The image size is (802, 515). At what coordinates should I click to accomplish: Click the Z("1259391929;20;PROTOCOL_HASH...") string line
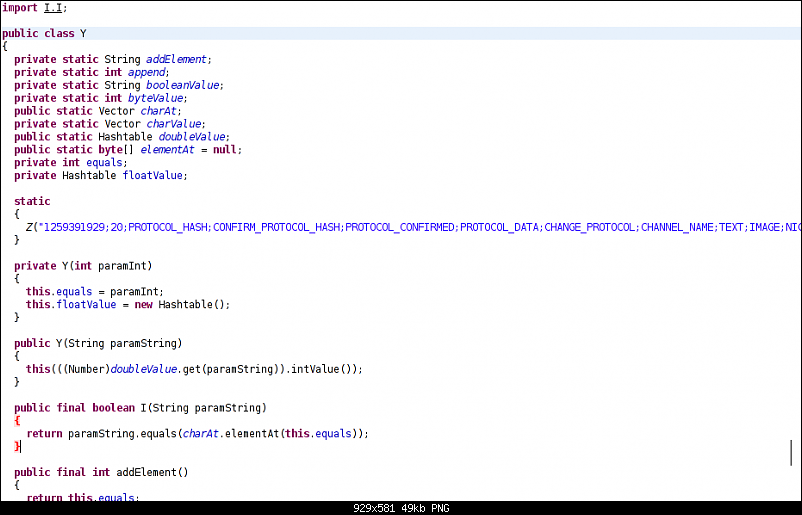tap(413, 227)
